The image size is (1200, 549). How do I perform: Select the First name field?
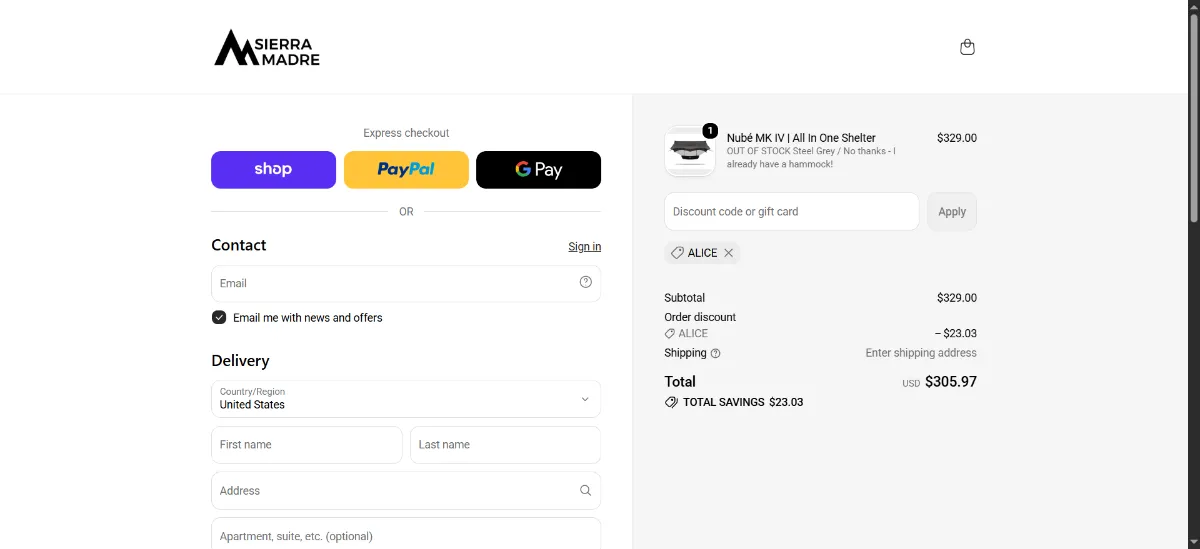[307, 445]
